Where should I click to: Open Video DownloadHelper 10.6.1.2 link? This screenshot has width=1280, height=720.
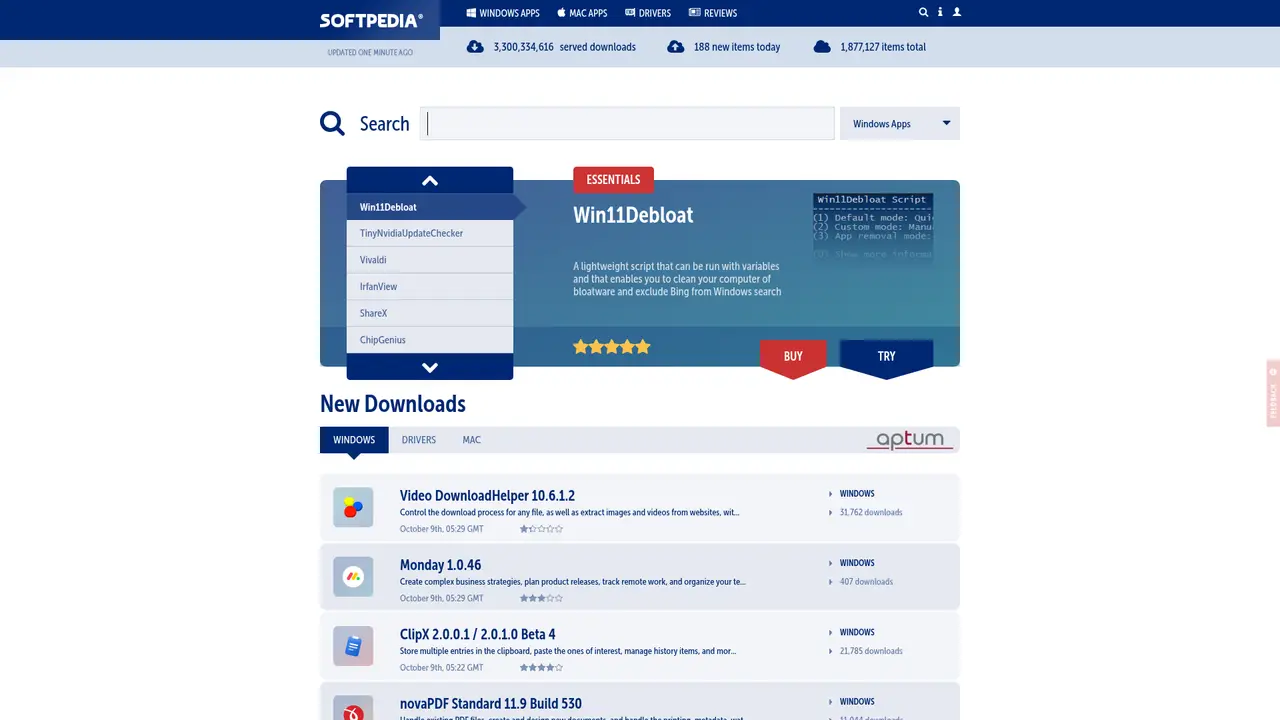(487, 495)
